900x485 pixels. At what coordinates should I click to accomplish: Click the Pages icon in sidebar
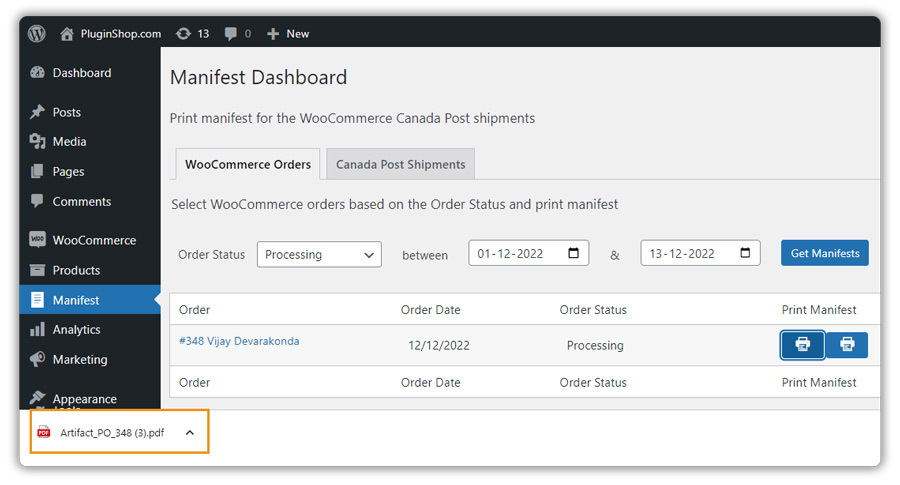coord(37,171)
